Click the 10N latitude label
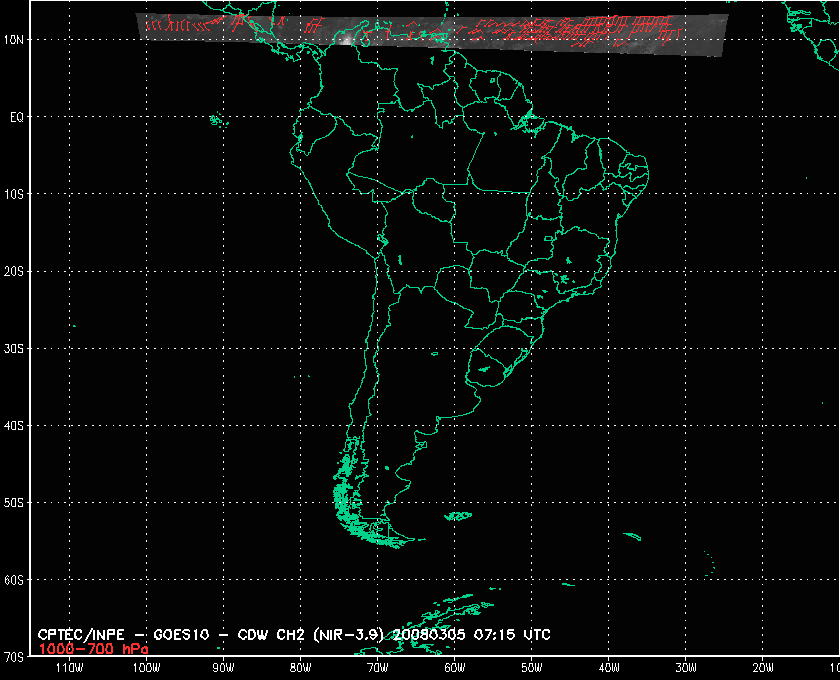 [14, 40]
